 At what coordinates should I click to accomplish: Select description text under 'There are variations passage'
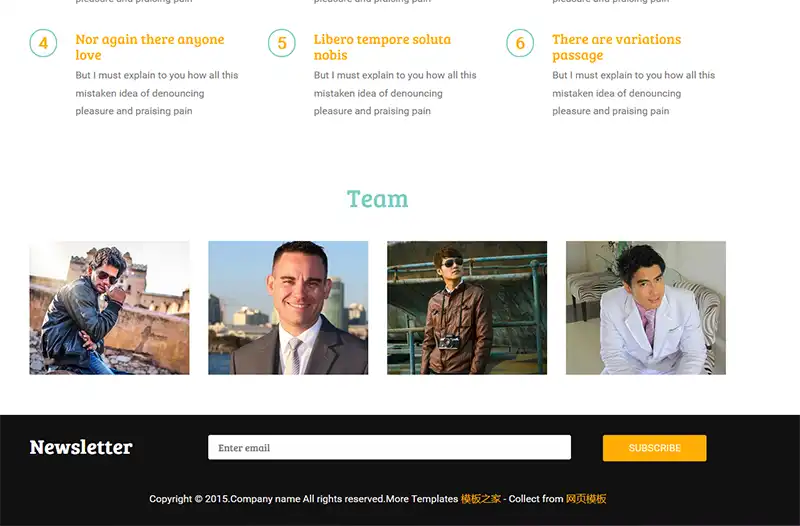(633, 93)
